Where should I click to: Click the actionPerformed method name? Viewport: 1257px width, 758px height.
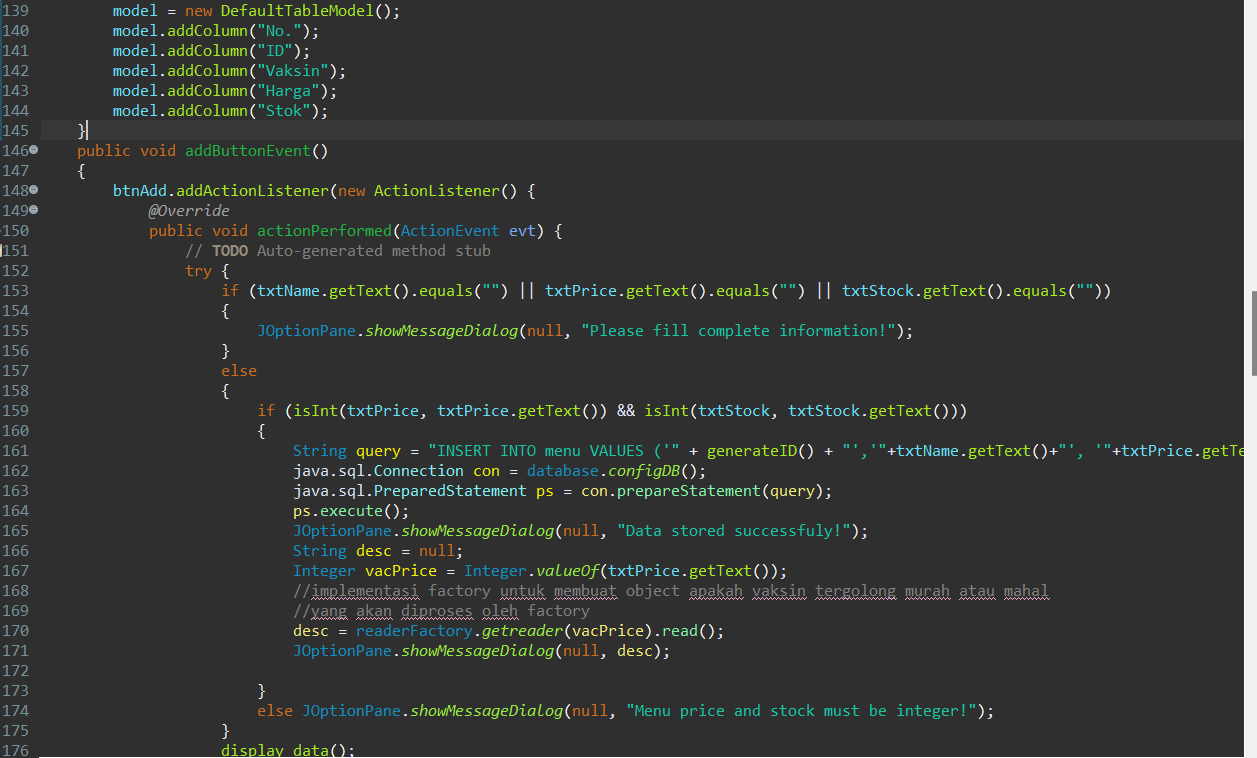[324, 231]
